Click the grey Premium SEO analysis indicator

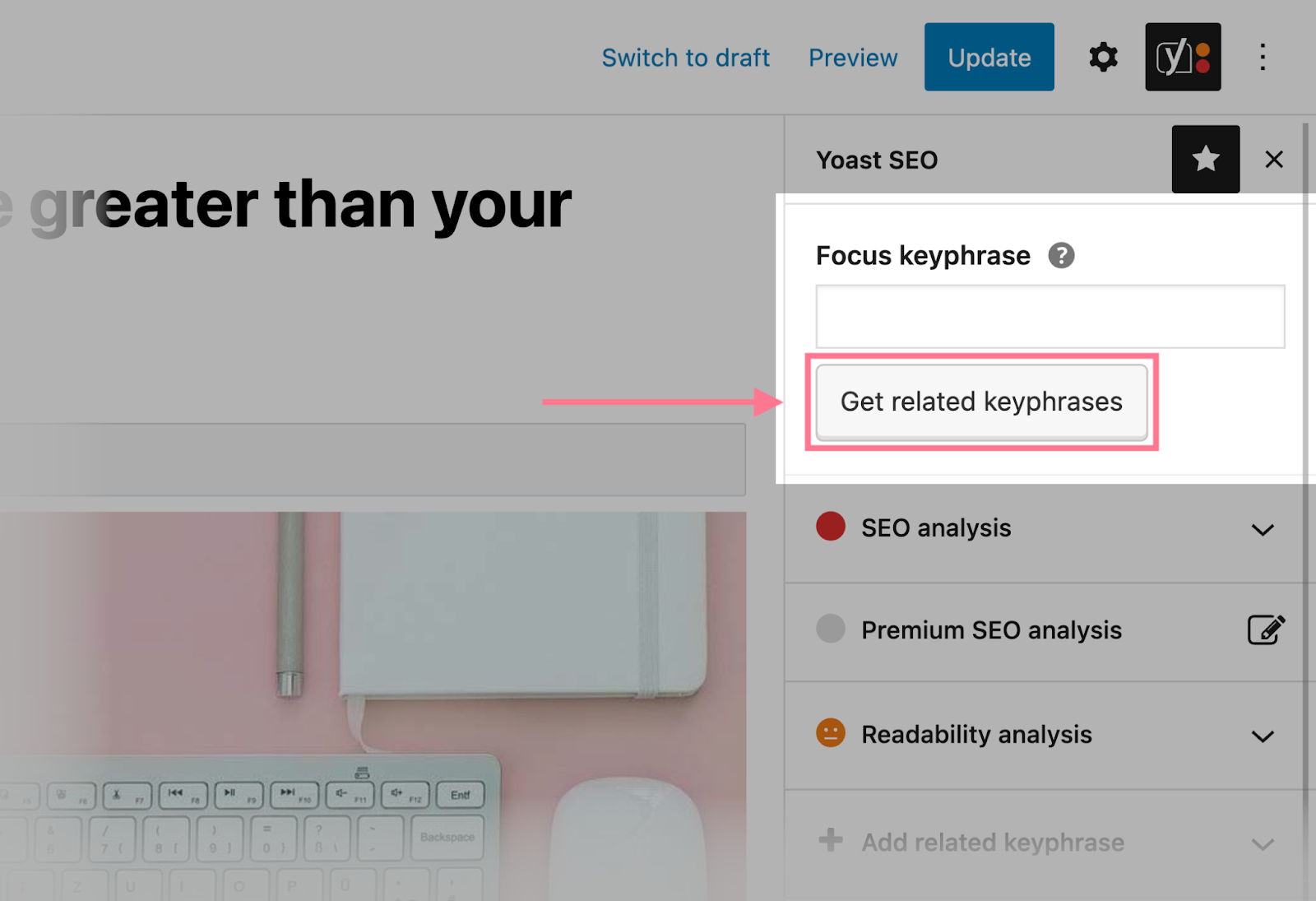tap(831, 628)
